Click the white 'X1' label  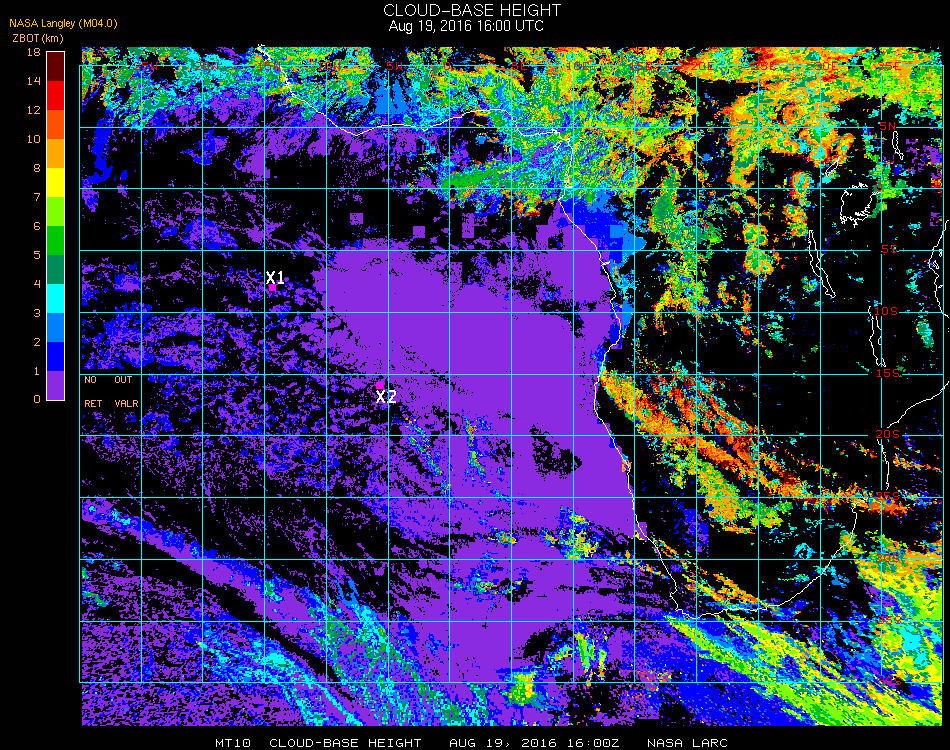click(x=275, y=277)
